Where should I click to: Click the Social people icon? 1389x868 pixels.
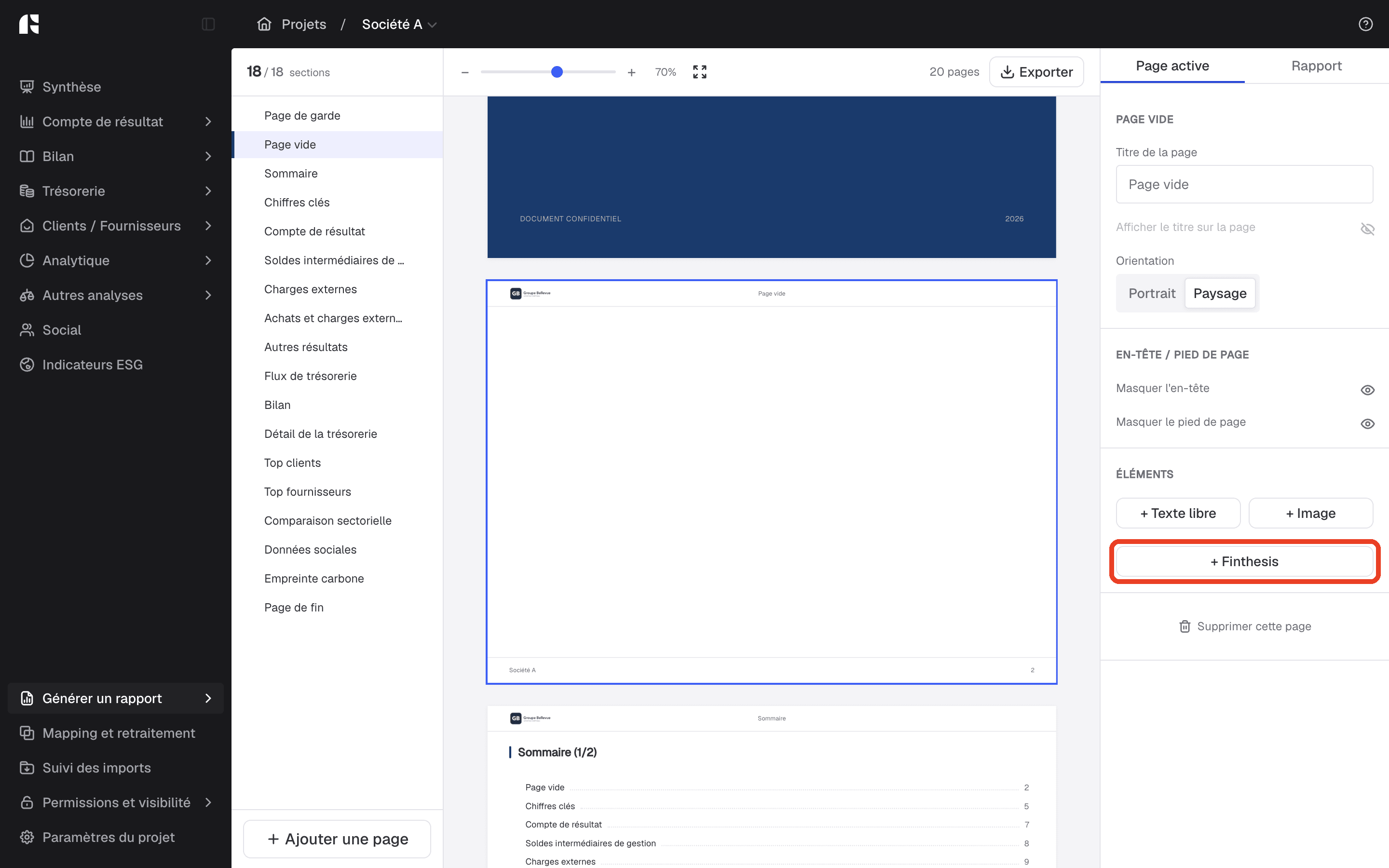27,330
